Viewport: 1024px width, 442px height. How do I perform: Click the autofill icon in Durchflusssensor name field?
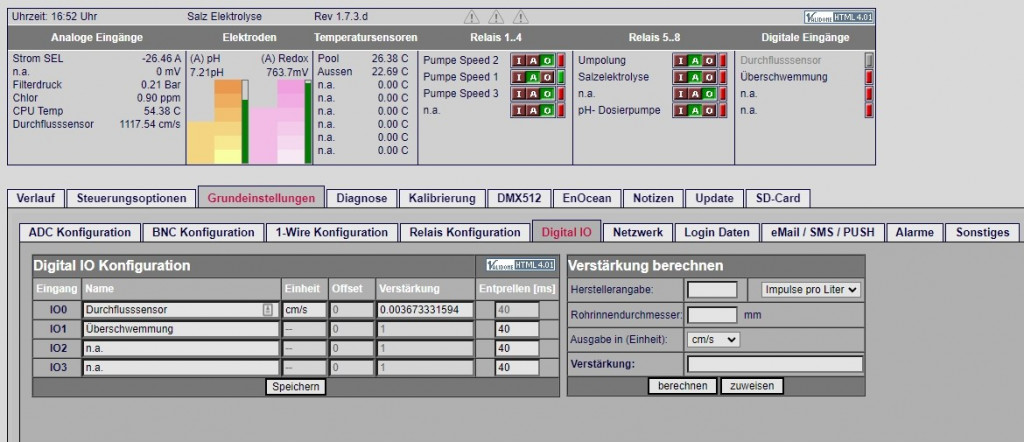tap(268, 310)
